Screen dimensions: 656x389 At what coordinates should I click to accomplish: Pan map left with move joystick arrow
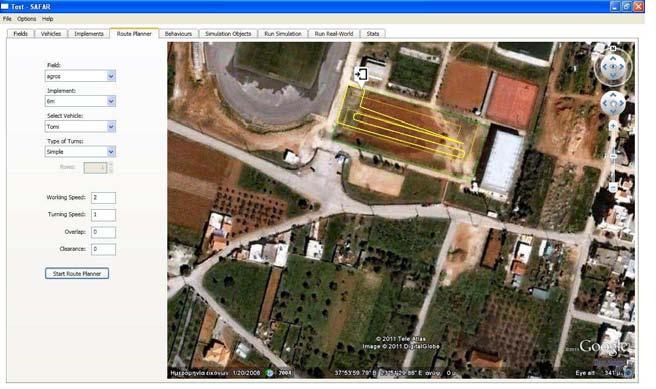coord(605,103)
